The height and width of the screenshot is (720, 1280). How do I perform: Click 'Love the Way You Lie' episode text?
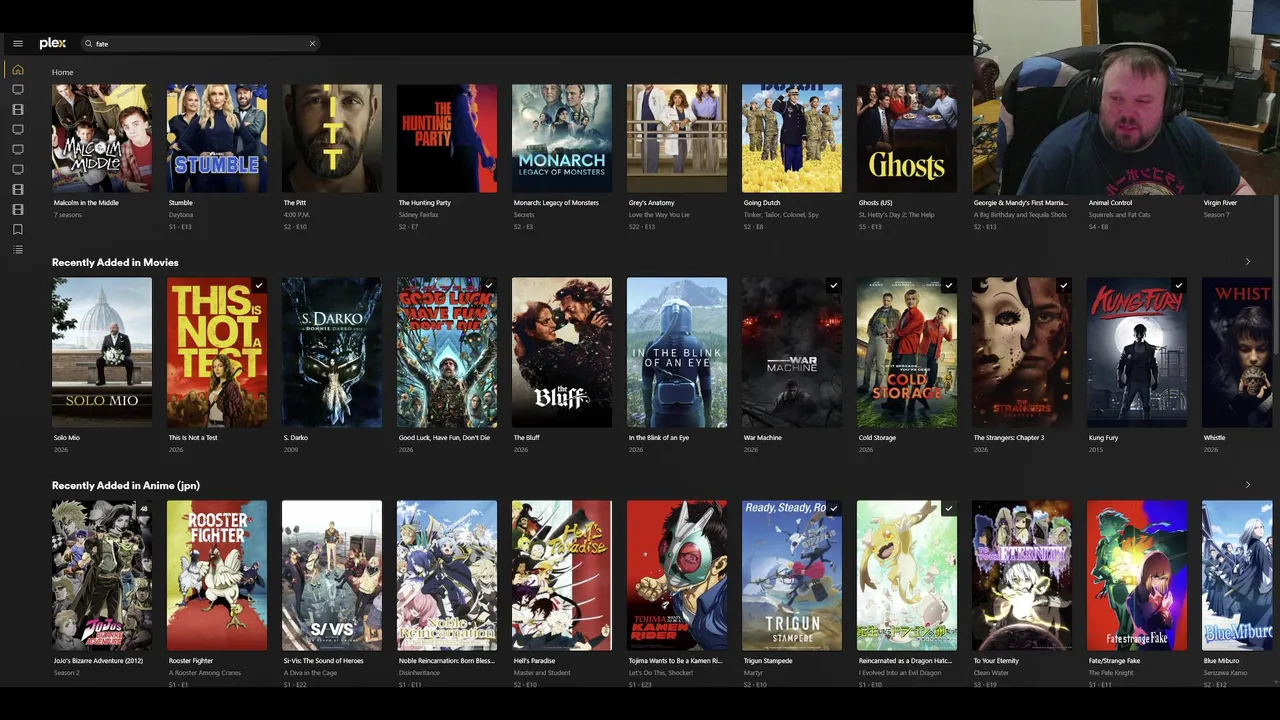659,215
